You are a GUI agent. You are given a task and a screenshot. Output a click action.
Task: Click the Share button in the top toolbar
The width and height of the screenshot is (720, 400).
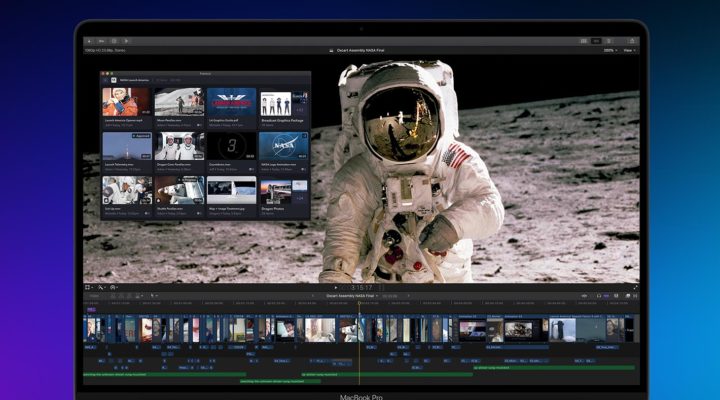click(x=632, y=41)
